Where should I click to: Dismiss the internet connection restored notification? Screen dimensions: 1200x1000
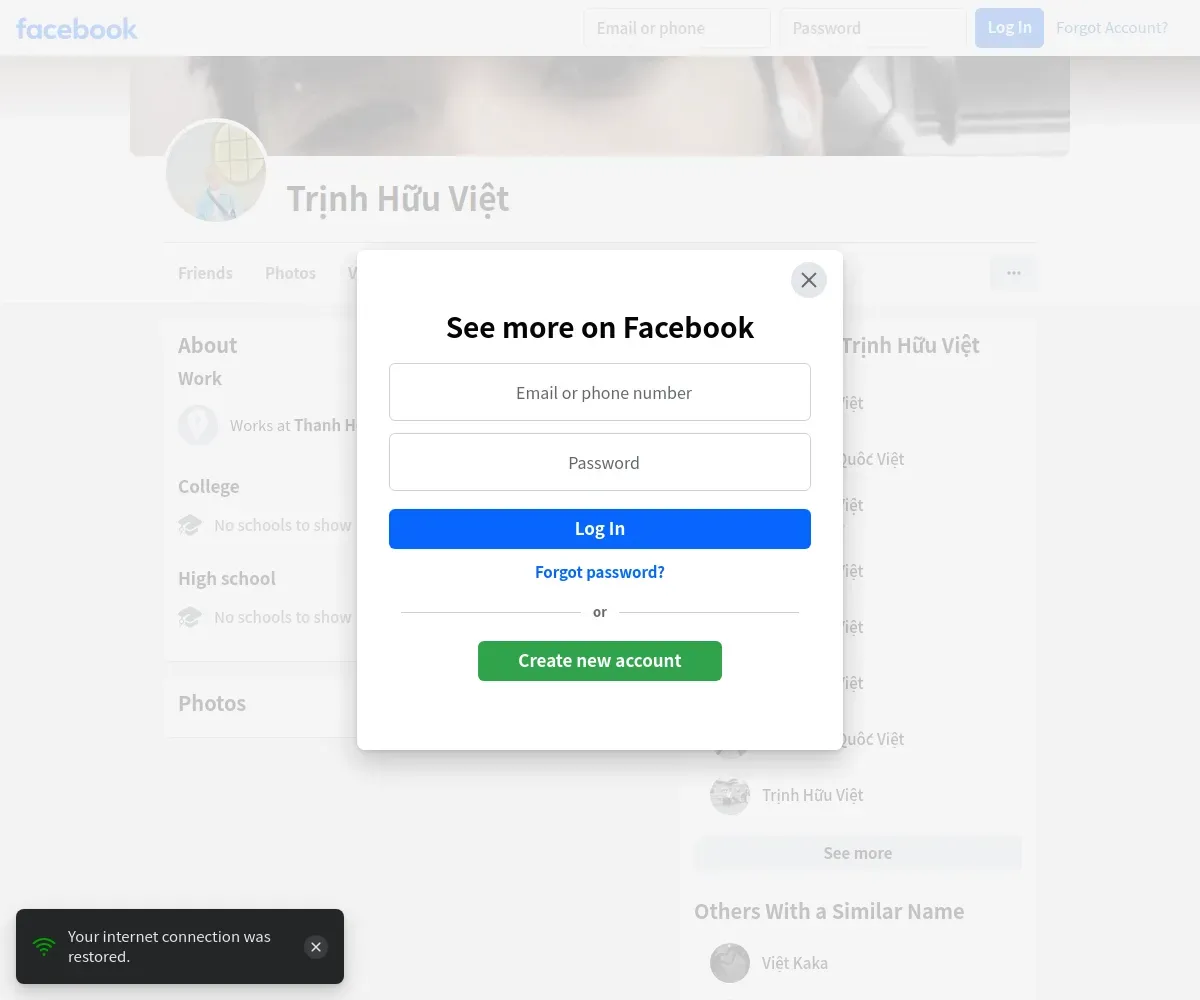coord(316,947)
